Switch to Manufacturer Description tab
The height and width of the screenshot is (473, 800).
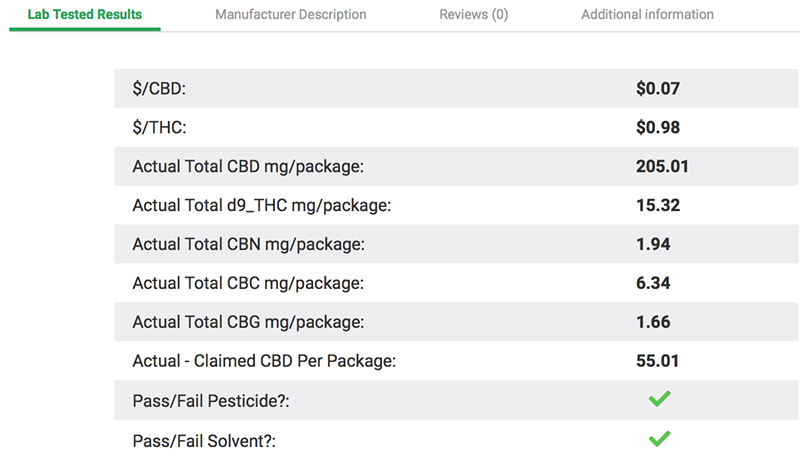(291, 14)
